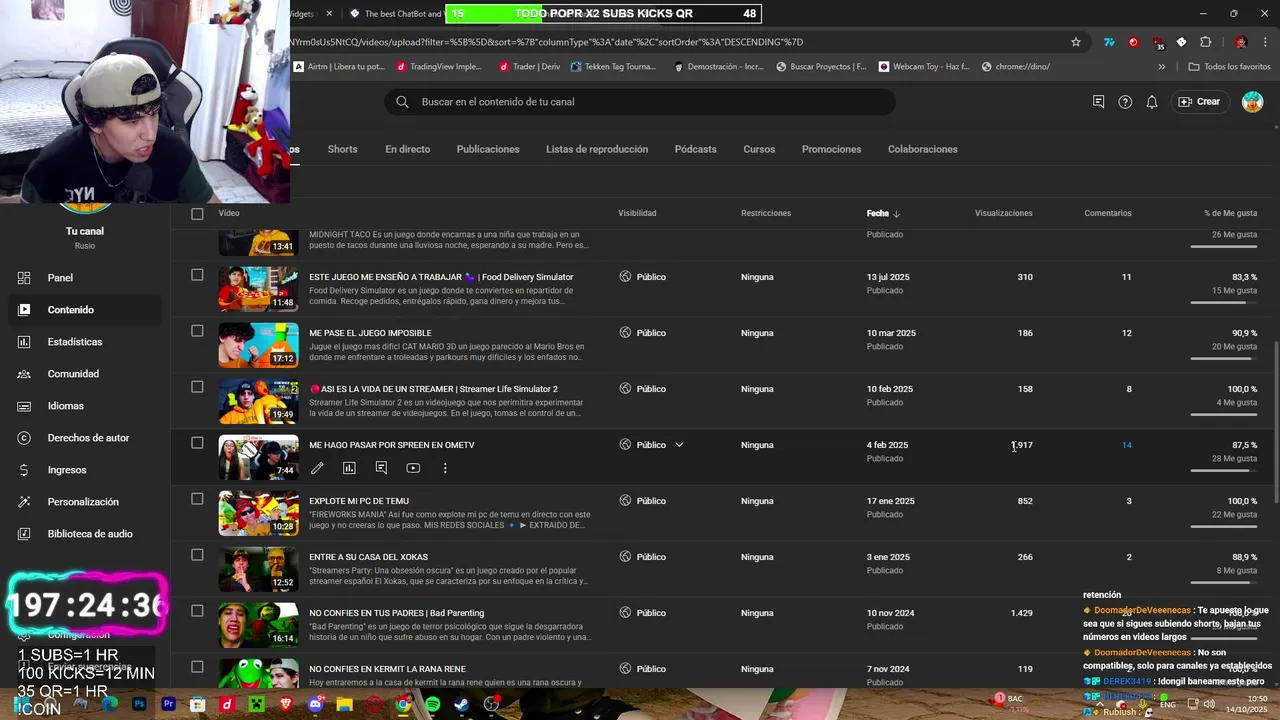Open the notifications bell in YouTube Studio
The height and width of the screenshot is (720, 1280).
click(1152, 102)
